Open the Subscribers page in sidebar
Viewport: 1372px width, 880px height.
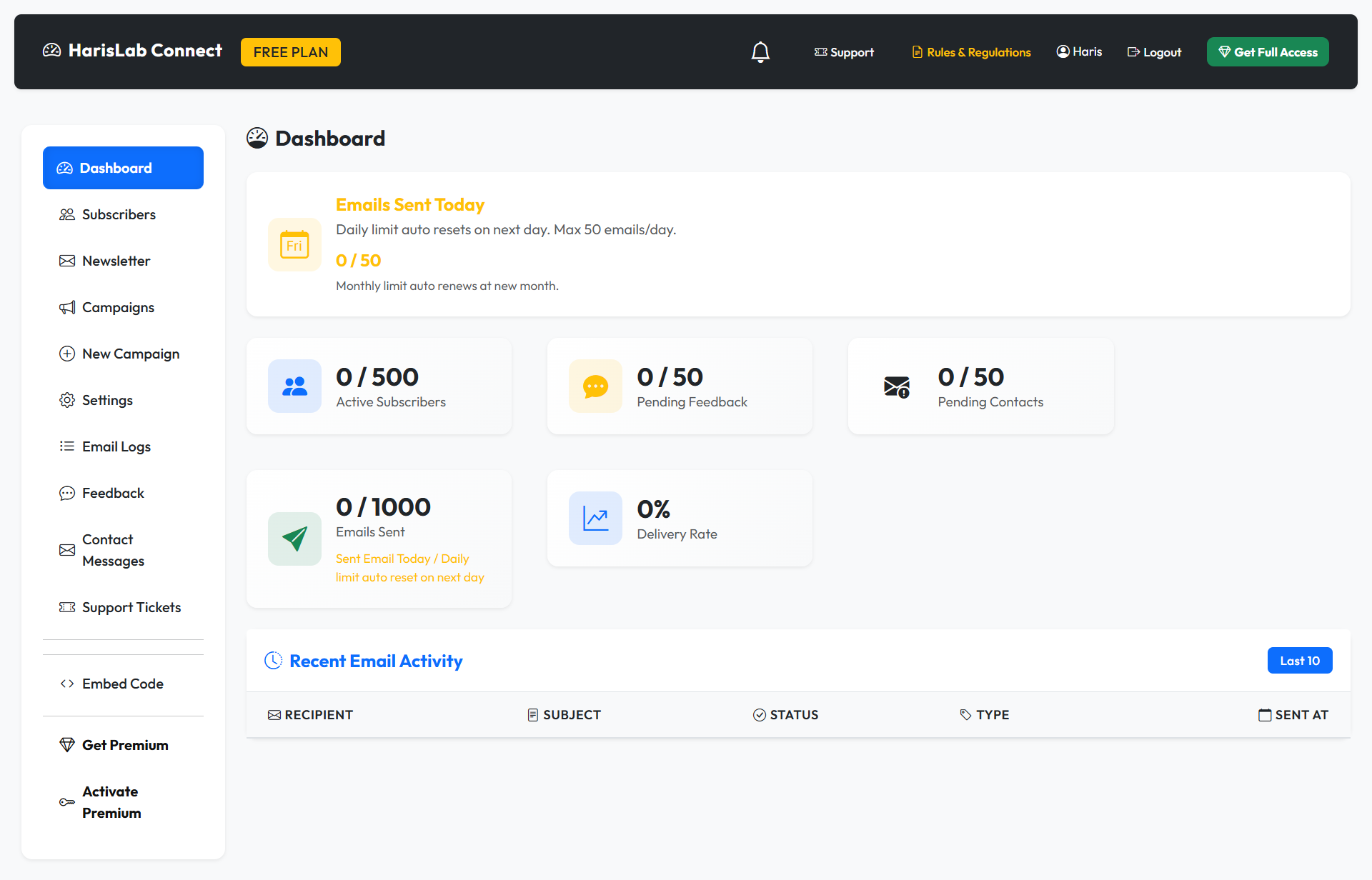click(119, 214)
